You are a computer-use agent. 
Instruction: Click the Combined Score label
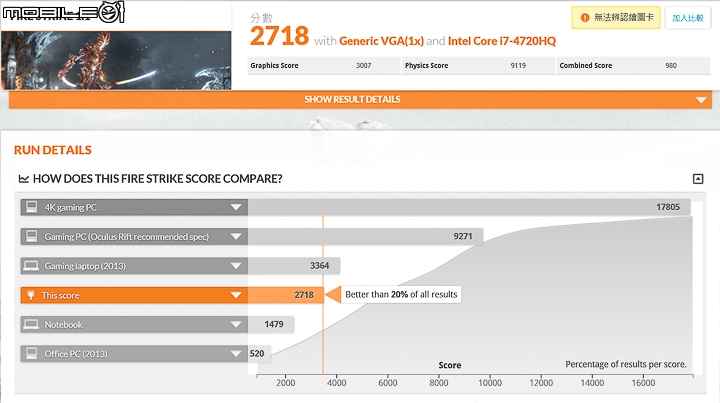click(585, 66)
